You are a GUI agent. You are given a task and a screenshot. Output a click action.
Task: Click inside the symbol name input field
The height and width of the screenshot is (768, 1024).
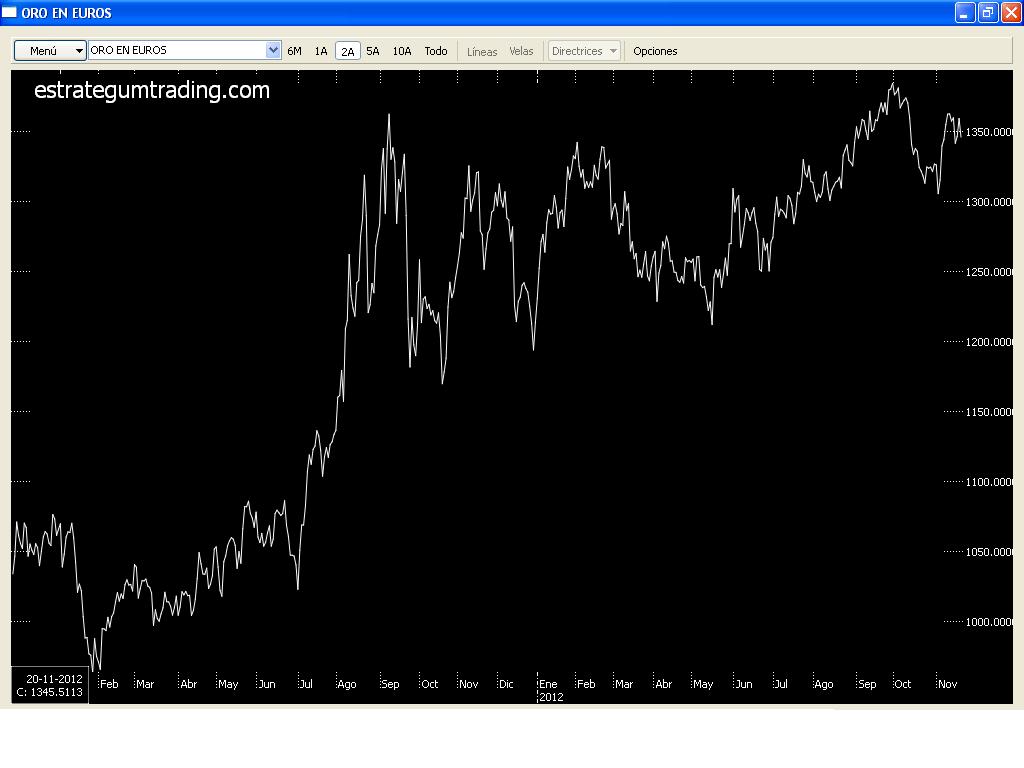pyautogui.click(x=177, y=50)
